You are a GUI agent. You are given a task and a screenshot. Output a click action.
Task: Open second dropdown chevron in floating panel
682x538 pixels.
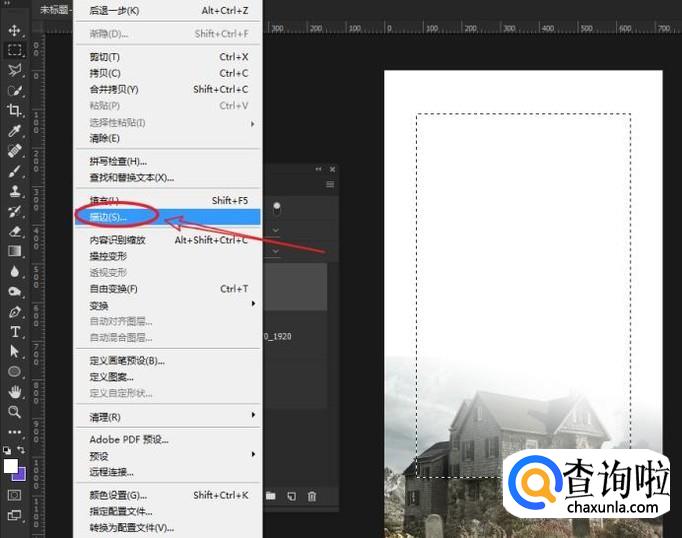click(276, 251)
